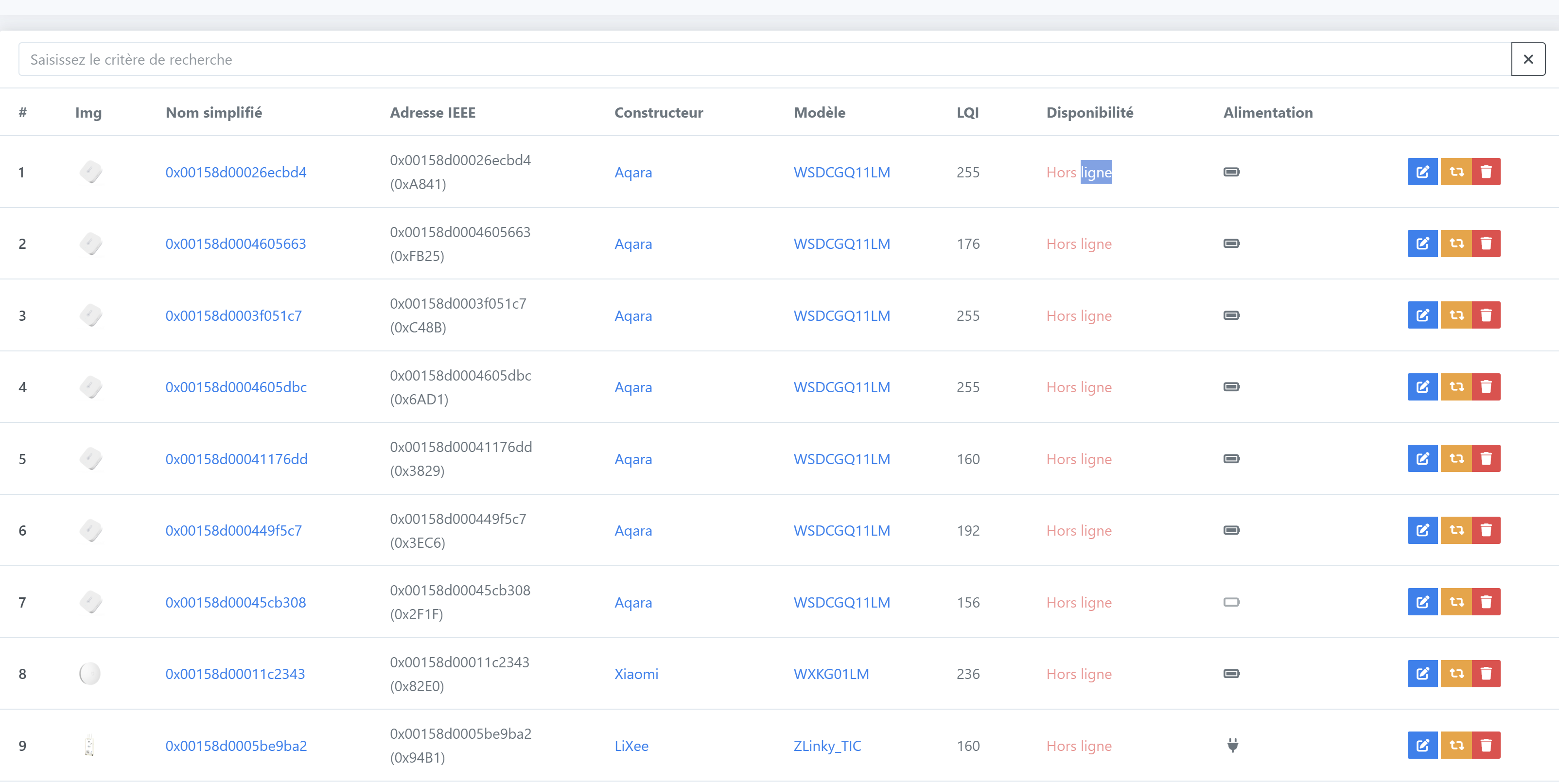This screenshot has height=784, width=1559.
Task: Clear the search box with the X button
Action: click(x=1527, y=59)
